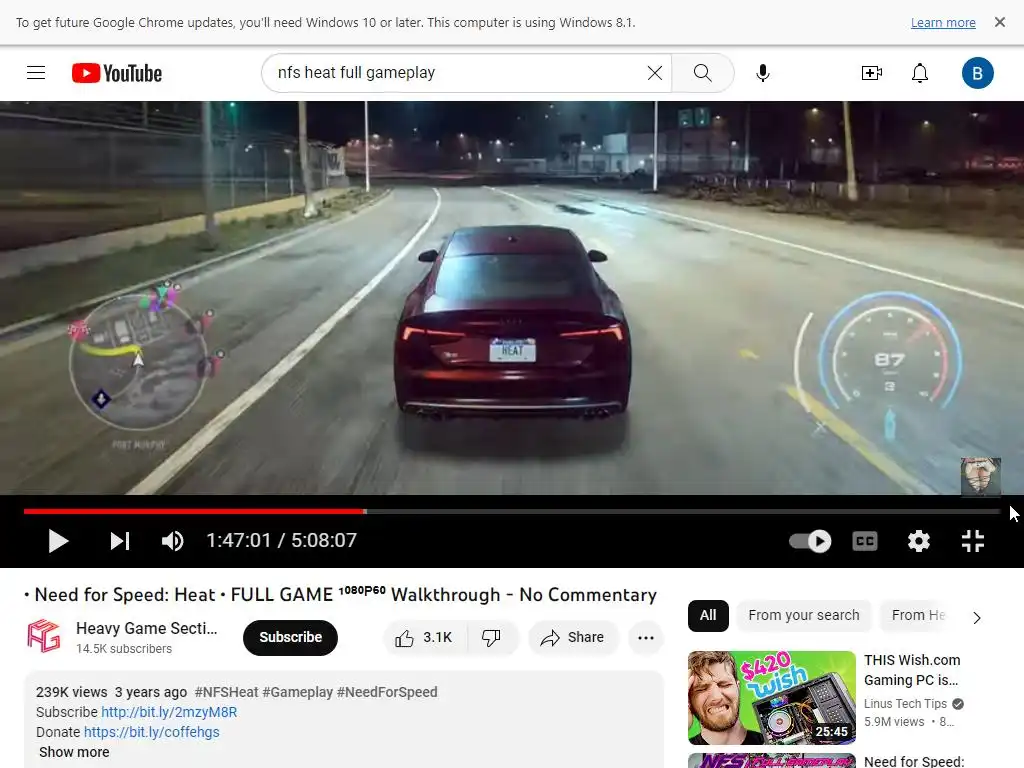This screenshot has width=1024, height=768.
Task: Clear the search query with the X
Action: click(654, 72)
